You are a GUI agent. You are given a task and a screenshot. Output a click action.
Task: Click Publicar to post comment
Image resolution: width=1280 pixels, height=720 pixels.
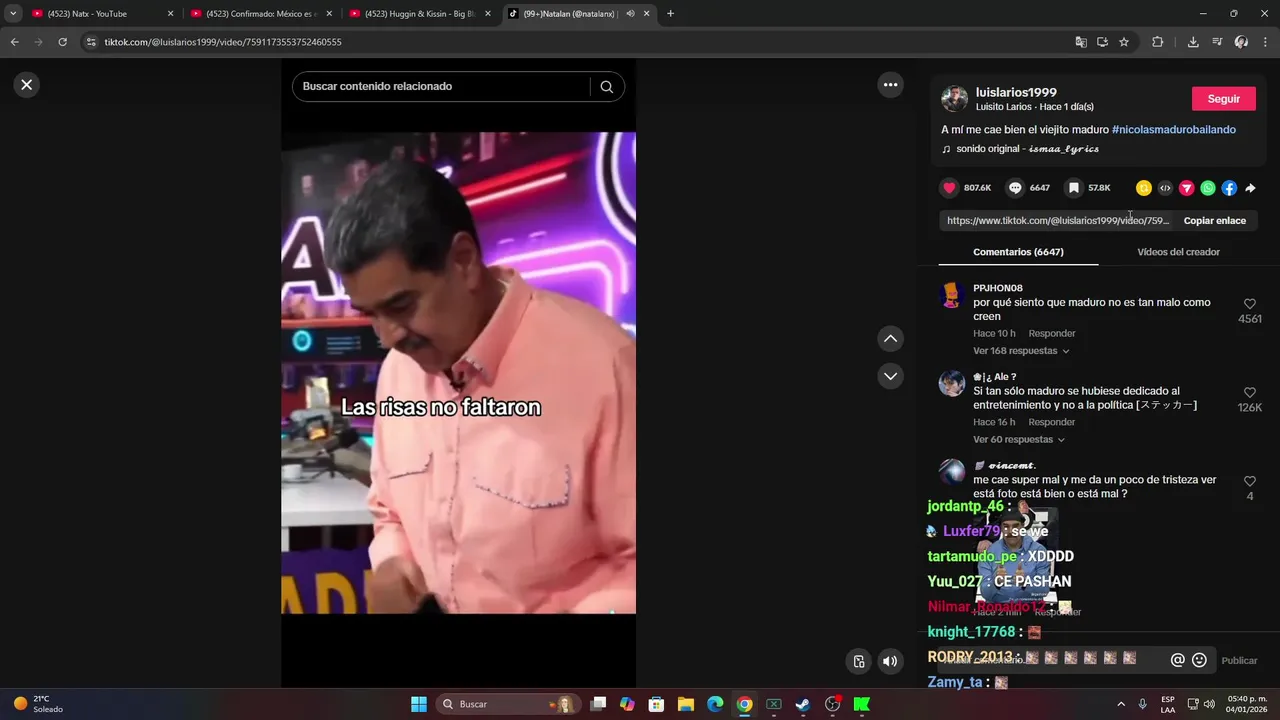point(1239,661)
